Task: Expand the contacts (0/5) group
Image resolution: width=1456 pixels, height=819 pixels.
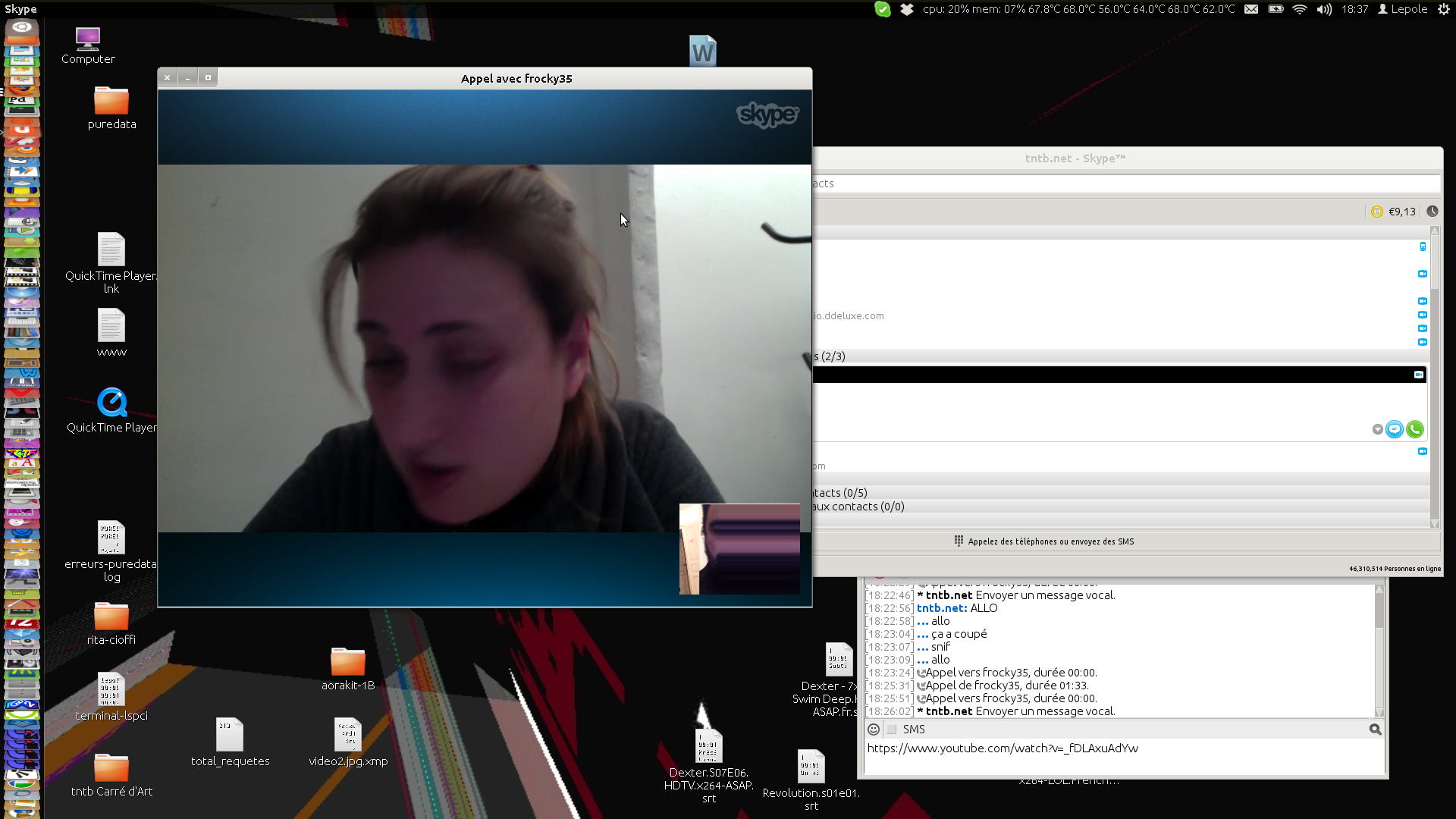Action: pyautogui.click(x=840, y=493)
